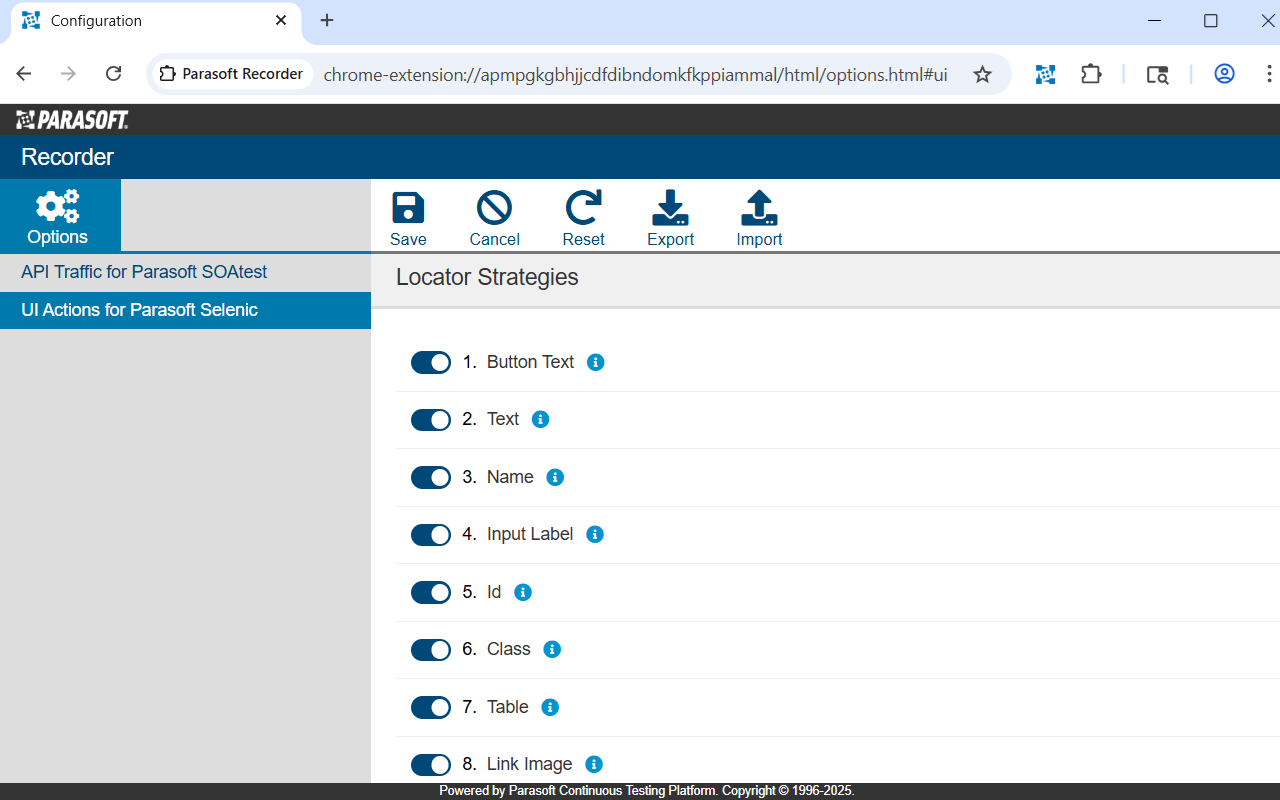The width and height of the screenshot is (1280, 800).
Task: Open the Chrome menu three-dots icon
Action: click(1269, 74)
